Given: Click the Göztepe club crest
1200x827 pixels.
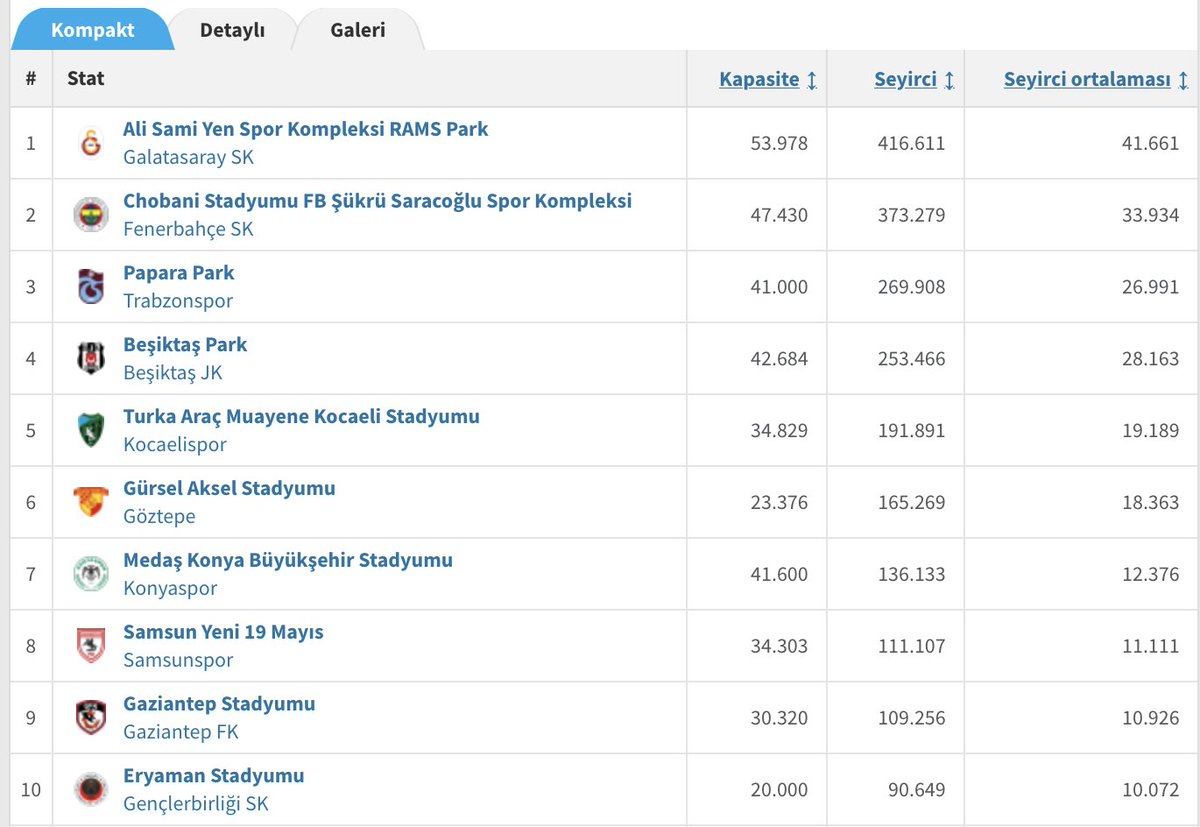Looking at the screenshot, I should (90, 503).
